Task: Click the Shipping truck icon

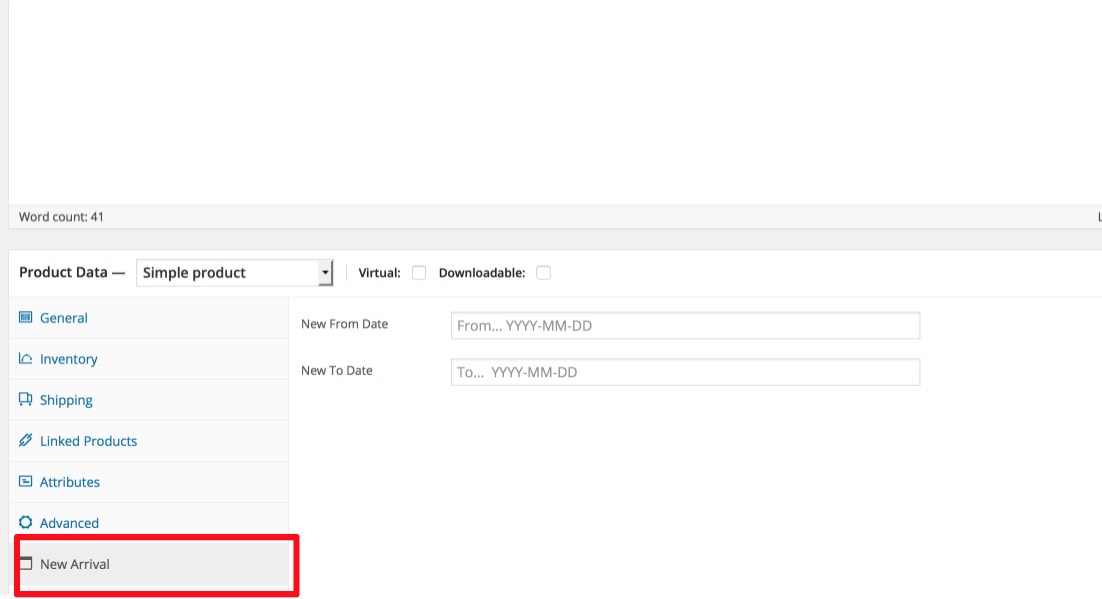Action: coord(25,399)
